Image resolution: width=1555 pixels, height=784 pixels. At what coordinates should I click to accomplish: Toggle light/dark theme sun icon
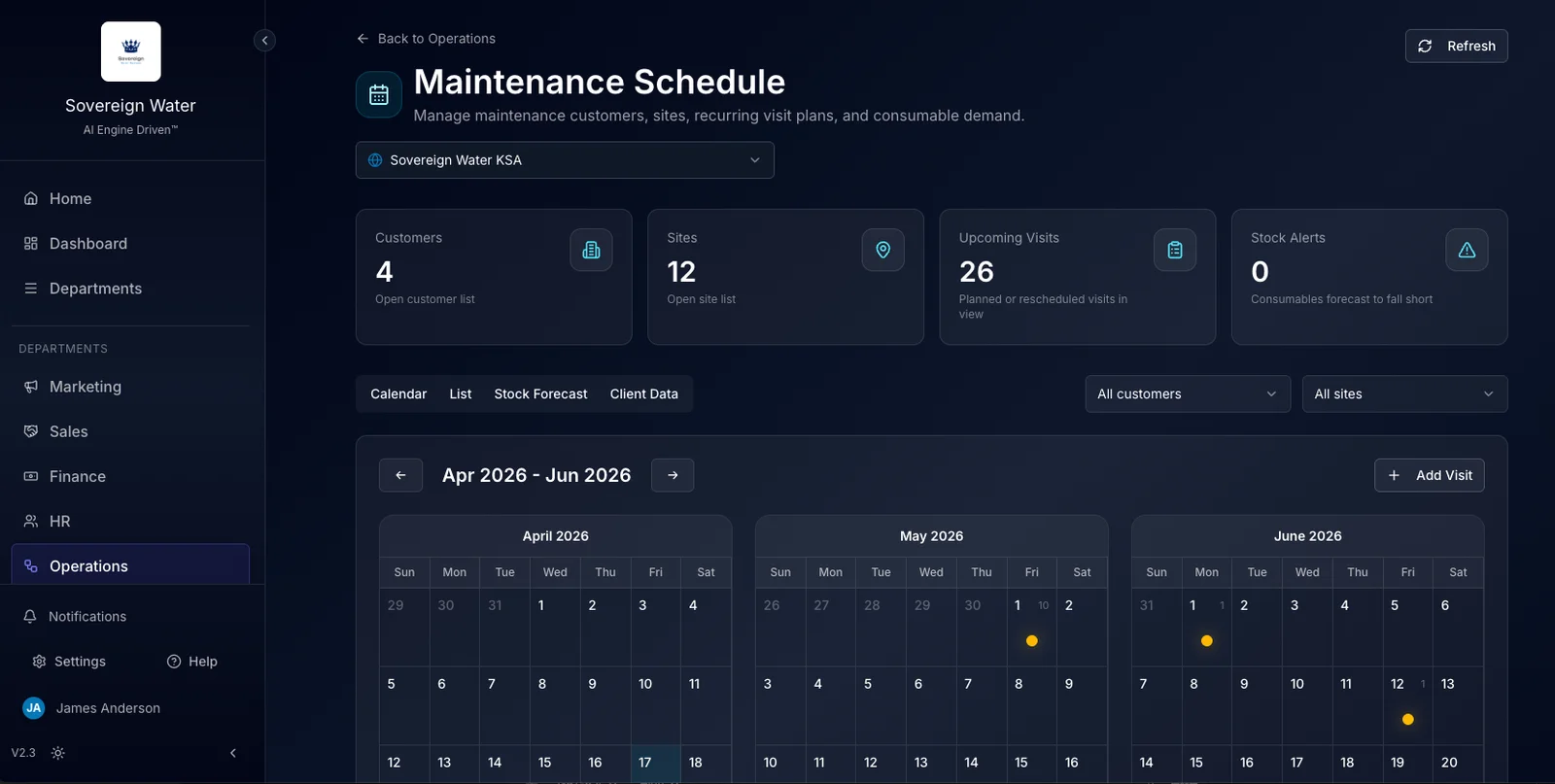[58, 753]
